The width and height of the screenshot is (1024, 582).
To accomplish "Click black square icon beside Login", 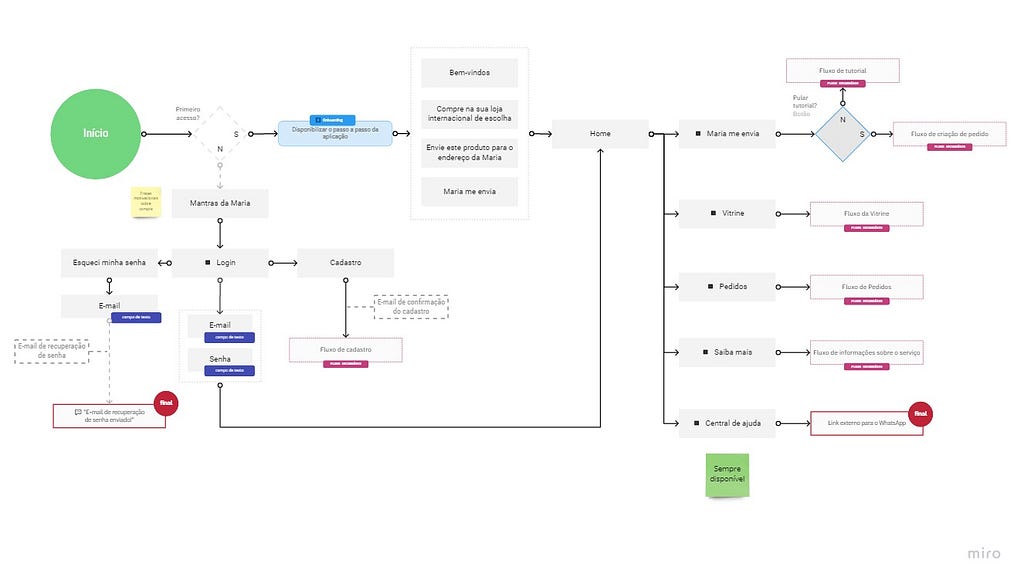I will (x=208, y=263).
